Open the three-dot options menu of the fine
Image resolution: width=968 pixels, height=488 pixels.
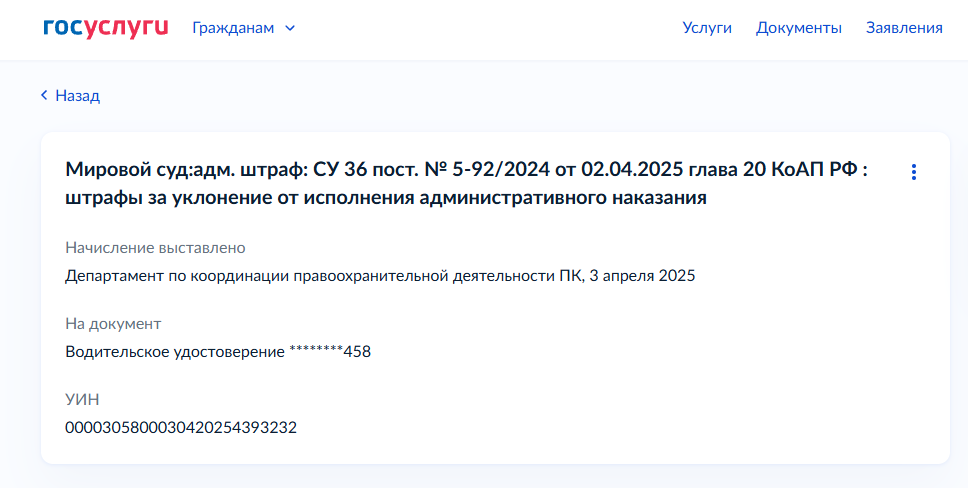tap(914, 172)
